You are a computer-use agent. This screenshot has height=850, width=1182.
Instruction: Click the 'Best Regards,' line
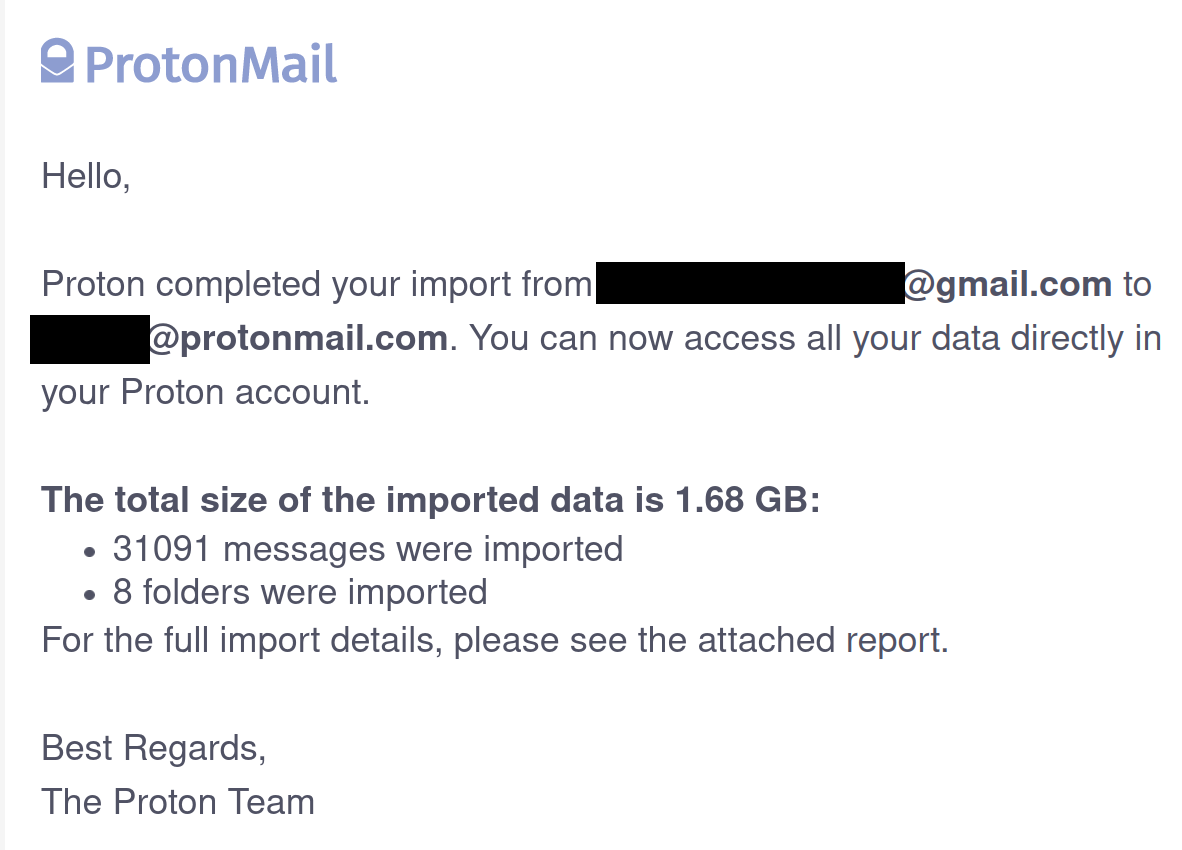[154, 748]
